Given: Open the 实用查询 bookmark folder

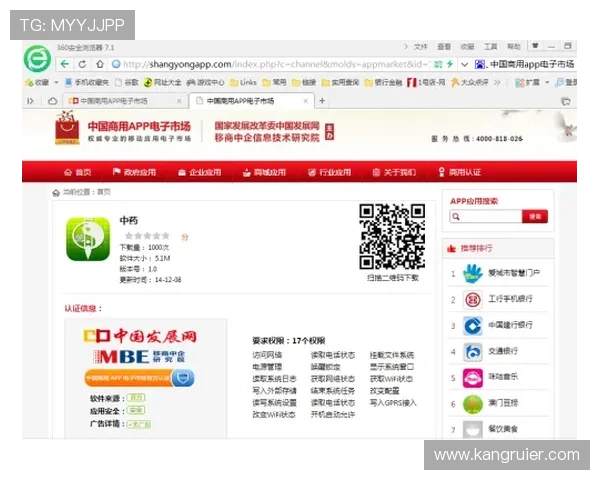Looking at the screenshot, I should point(340,82).
